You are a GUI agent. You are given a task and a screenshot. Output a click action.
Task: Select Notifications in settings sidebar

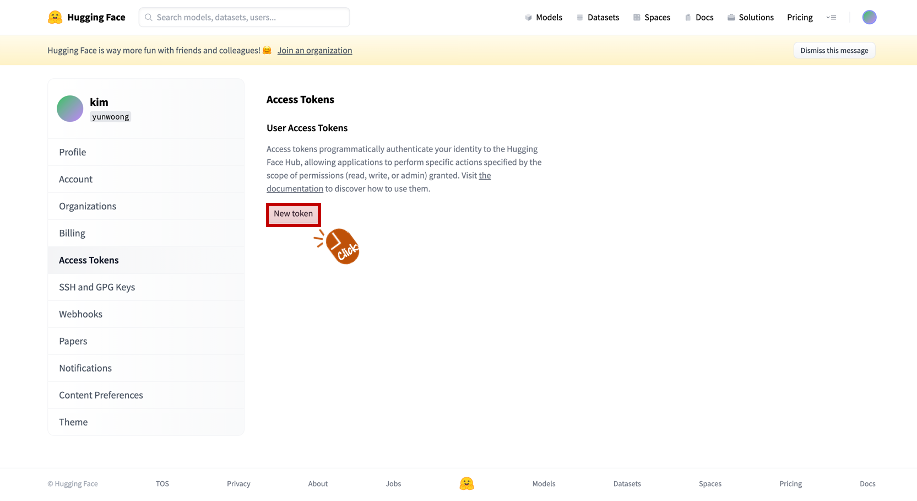[x=146, y=368]
